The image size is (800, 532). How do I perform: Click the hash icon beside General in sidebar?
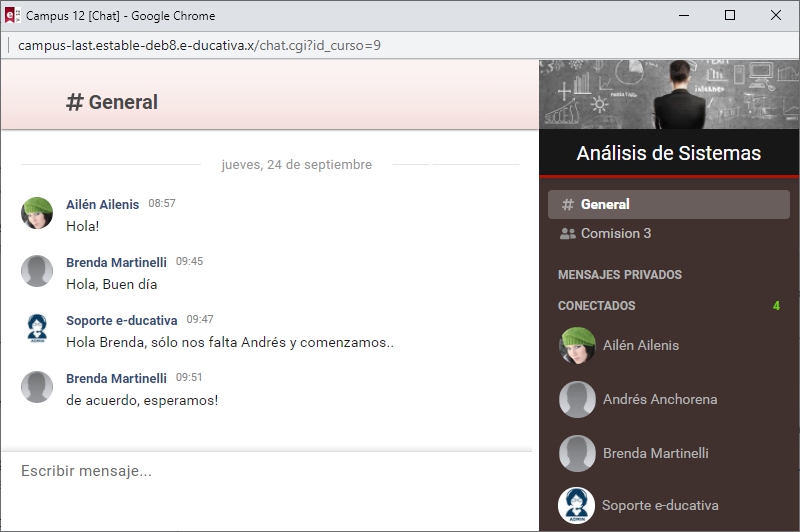coord(567,205)
